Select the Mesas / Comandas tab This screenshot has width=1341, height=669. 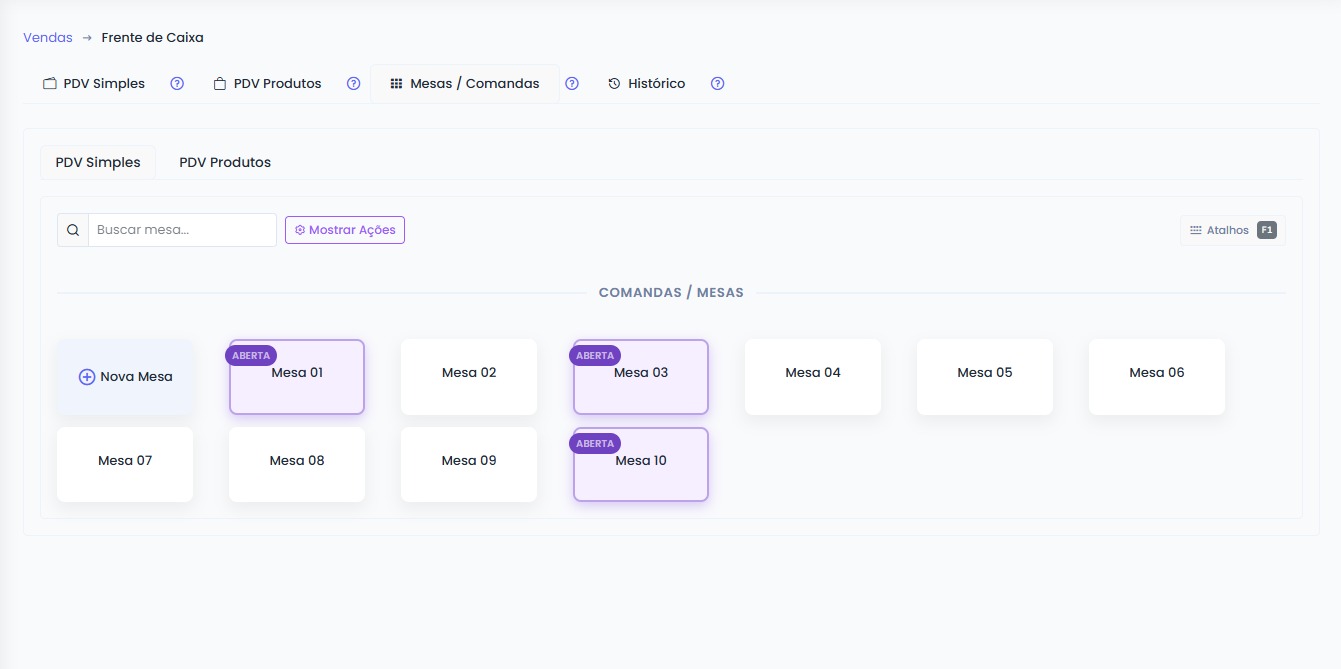tap(465, 84)
